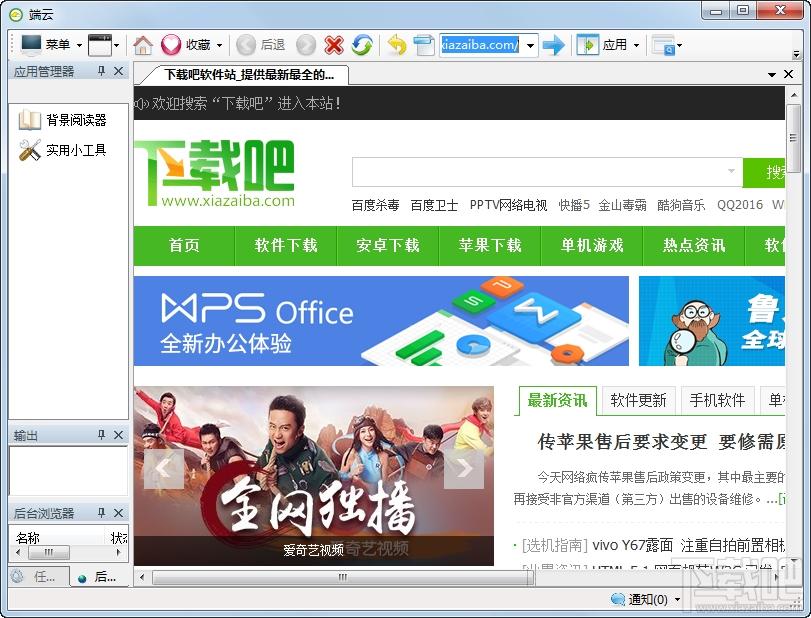Show previous carousel slide arrow

(x=163, y=469)
